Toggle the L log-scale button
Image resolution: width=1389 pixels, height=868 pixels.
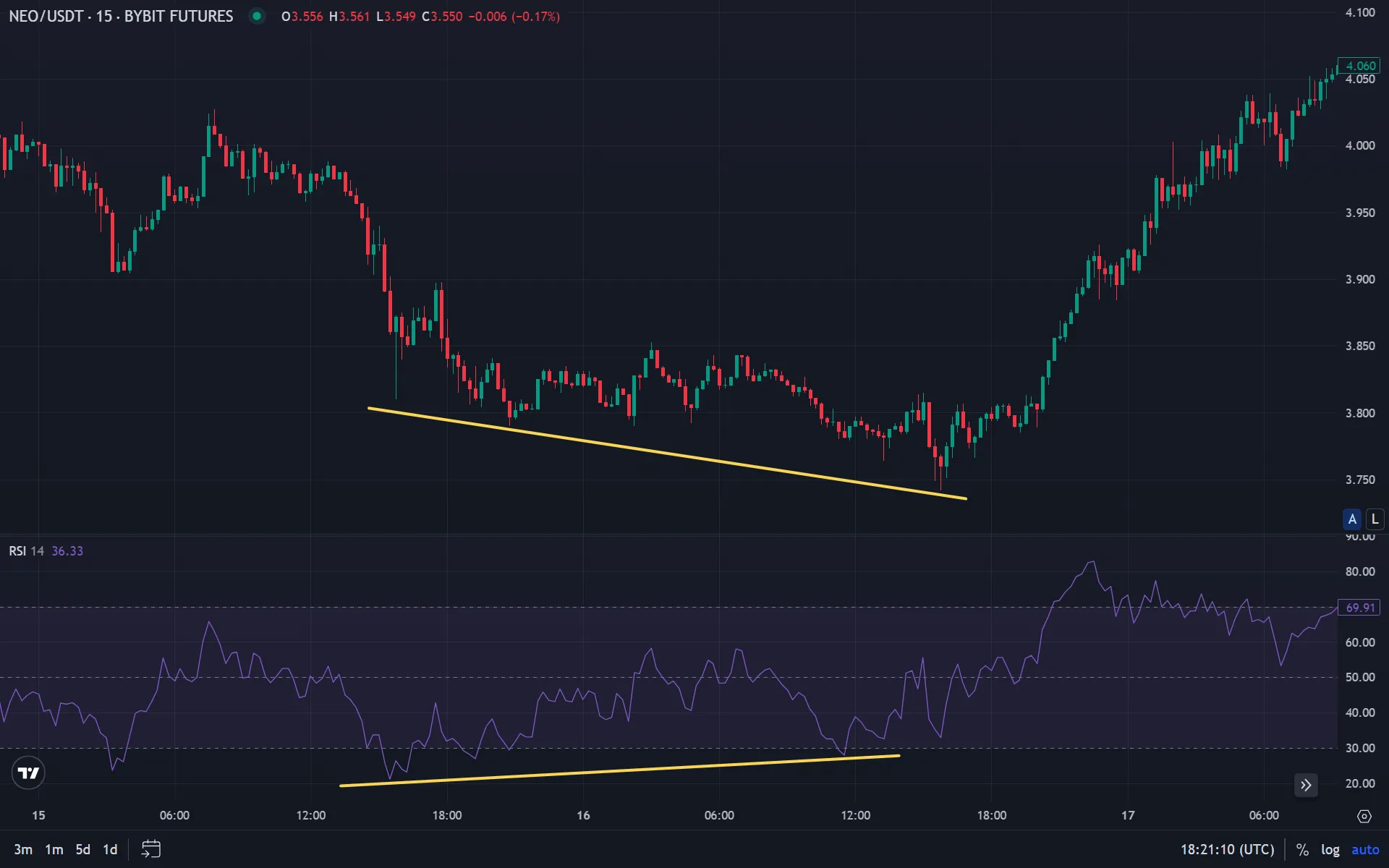[1375, 519]
